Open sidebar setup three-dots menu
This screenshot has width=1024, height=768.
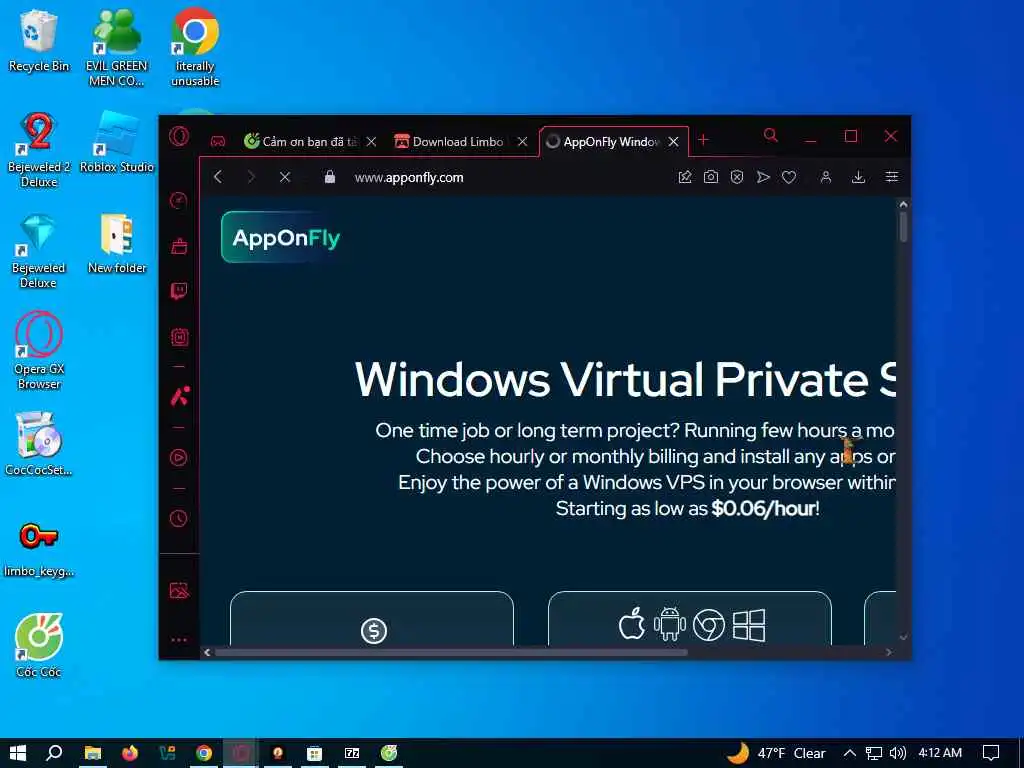(179, 640)
